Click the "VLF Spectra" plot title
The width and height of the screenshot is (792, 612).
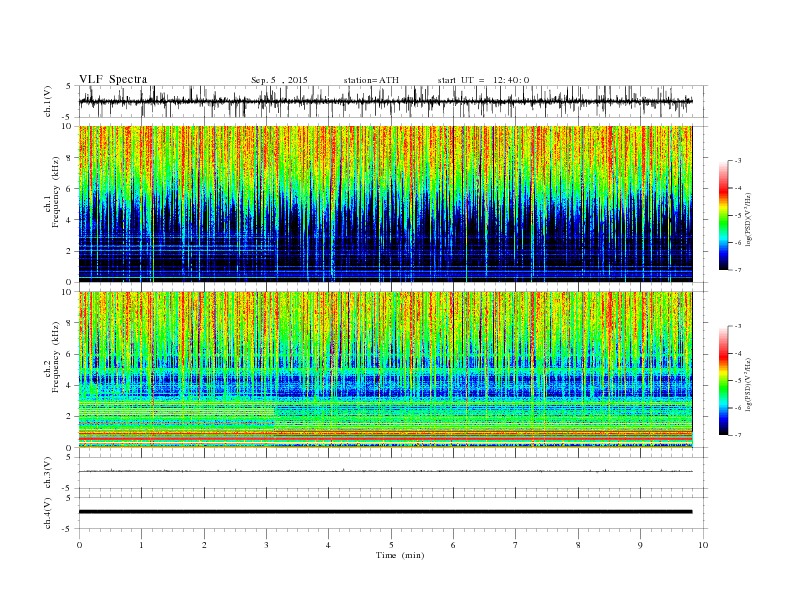click(x=113, y=79)
